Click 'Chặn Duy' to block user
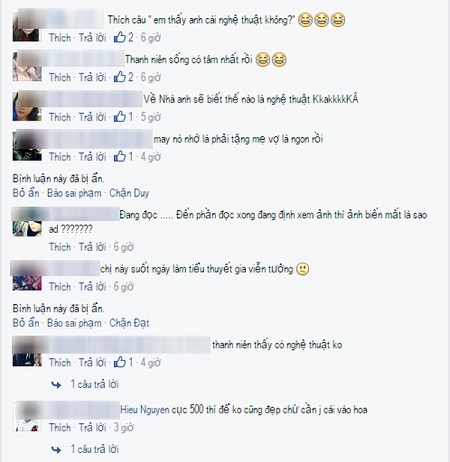 coord(129,193)
